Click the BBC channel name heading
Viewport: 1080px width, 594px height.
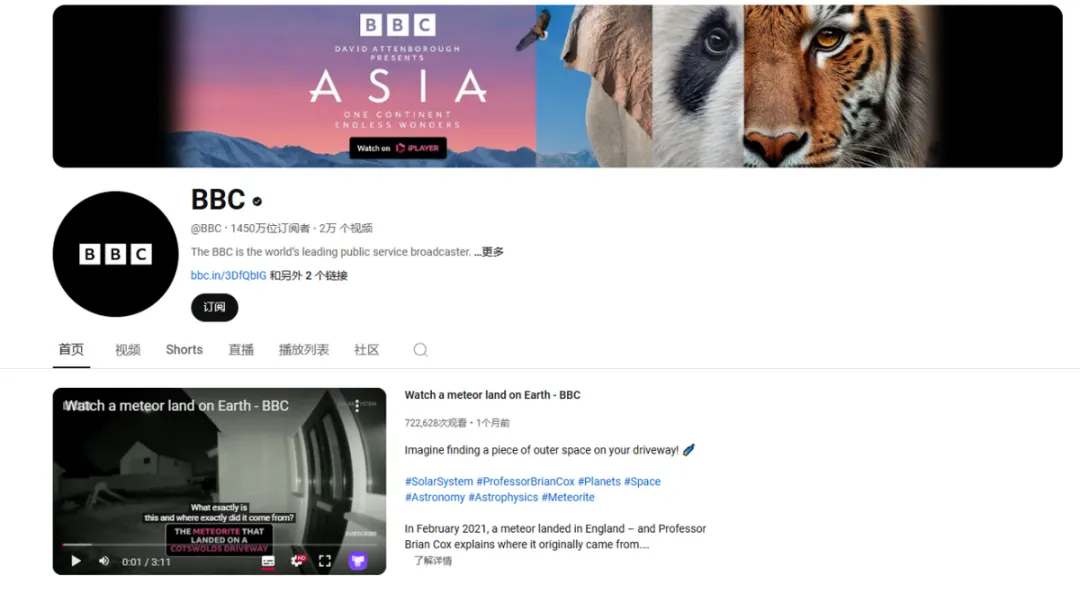[x=218, y=200]
